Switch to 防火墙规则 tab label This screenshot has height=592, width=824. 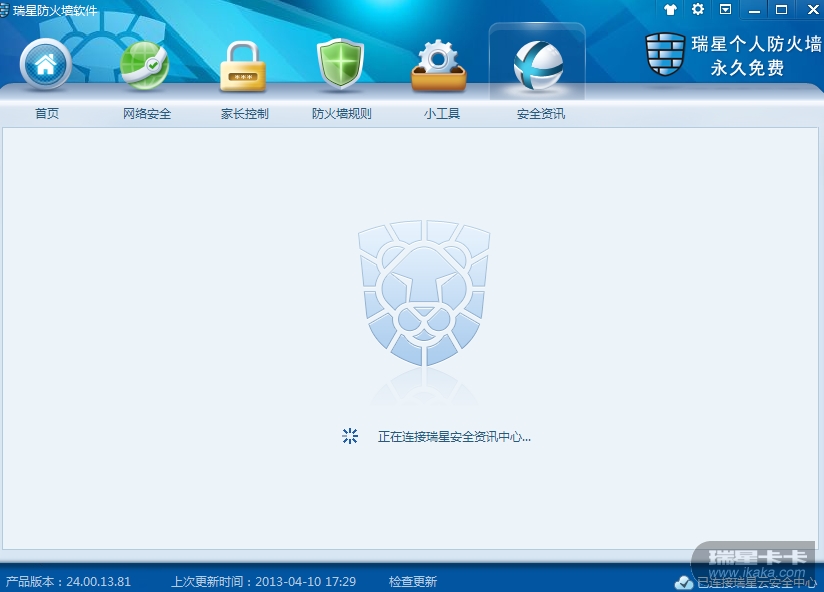pos(342,113)
